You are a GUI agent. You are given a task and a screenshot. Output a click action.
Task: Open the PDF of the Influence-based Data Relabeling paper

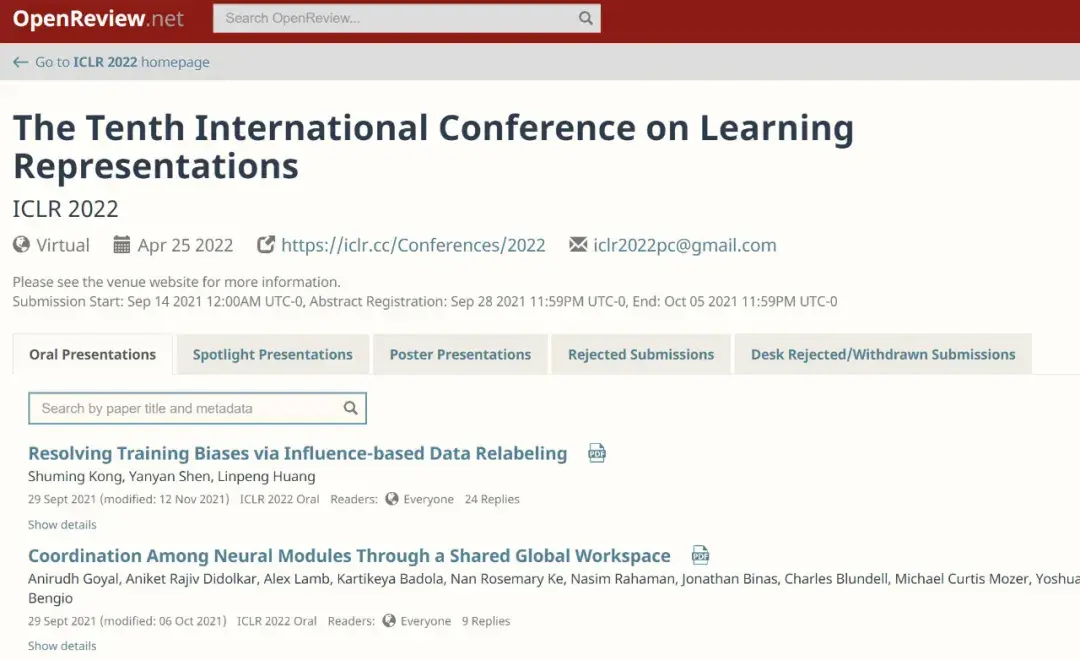597,453
